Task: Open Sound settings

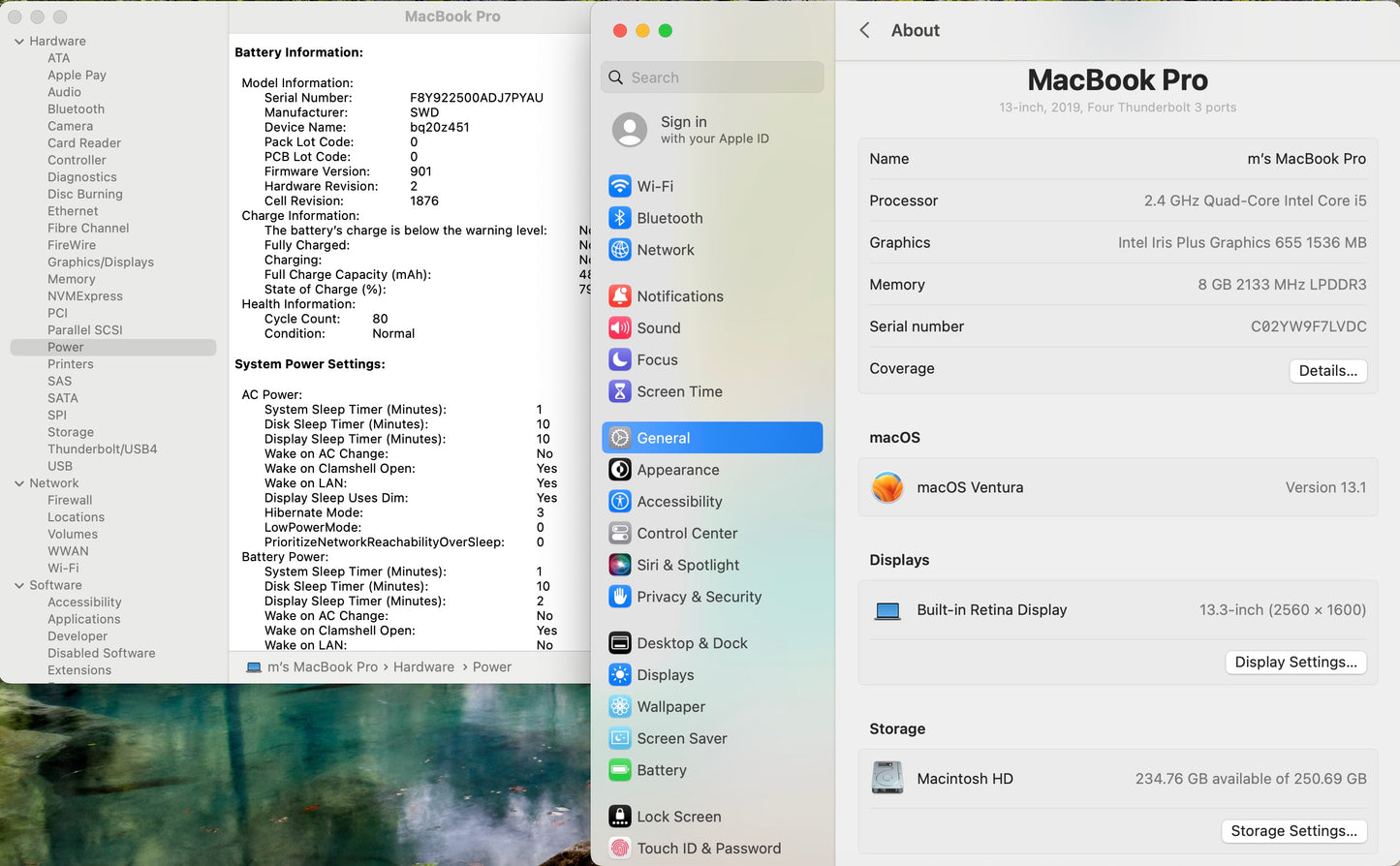Action: (x=658, y=327)
